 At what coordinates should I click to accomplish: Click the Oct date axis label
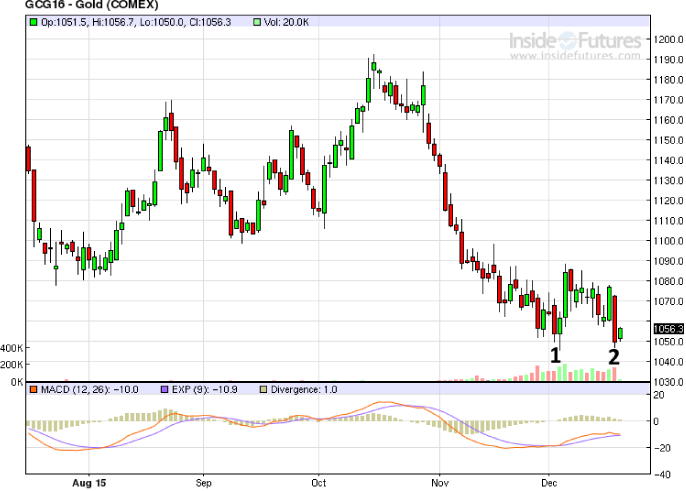(x=319, y=480)
